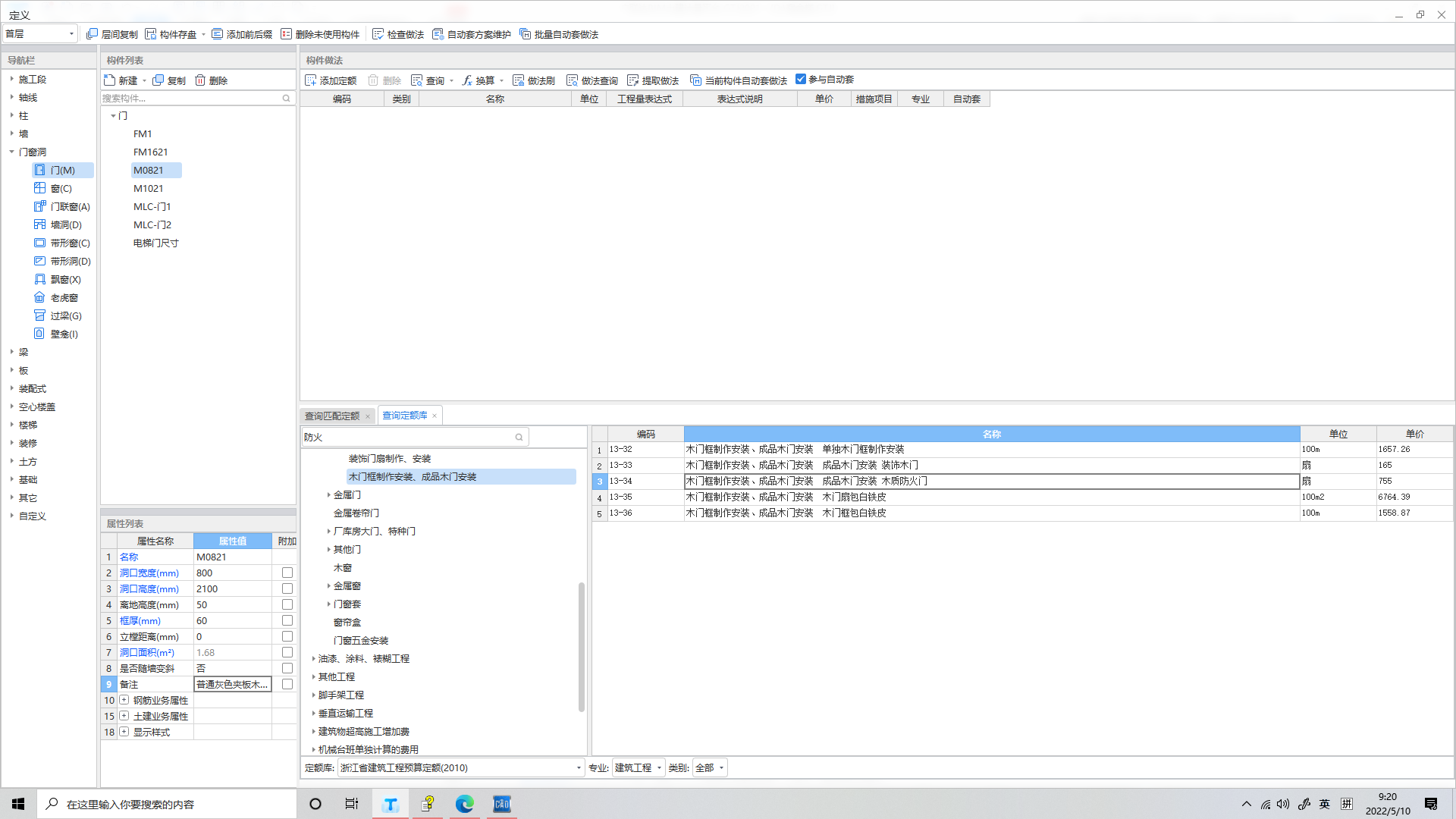The width and height of the screenshot is (1456, 819).
Task: Open 查询 tool in 构件做法
Action: [428, 80]
